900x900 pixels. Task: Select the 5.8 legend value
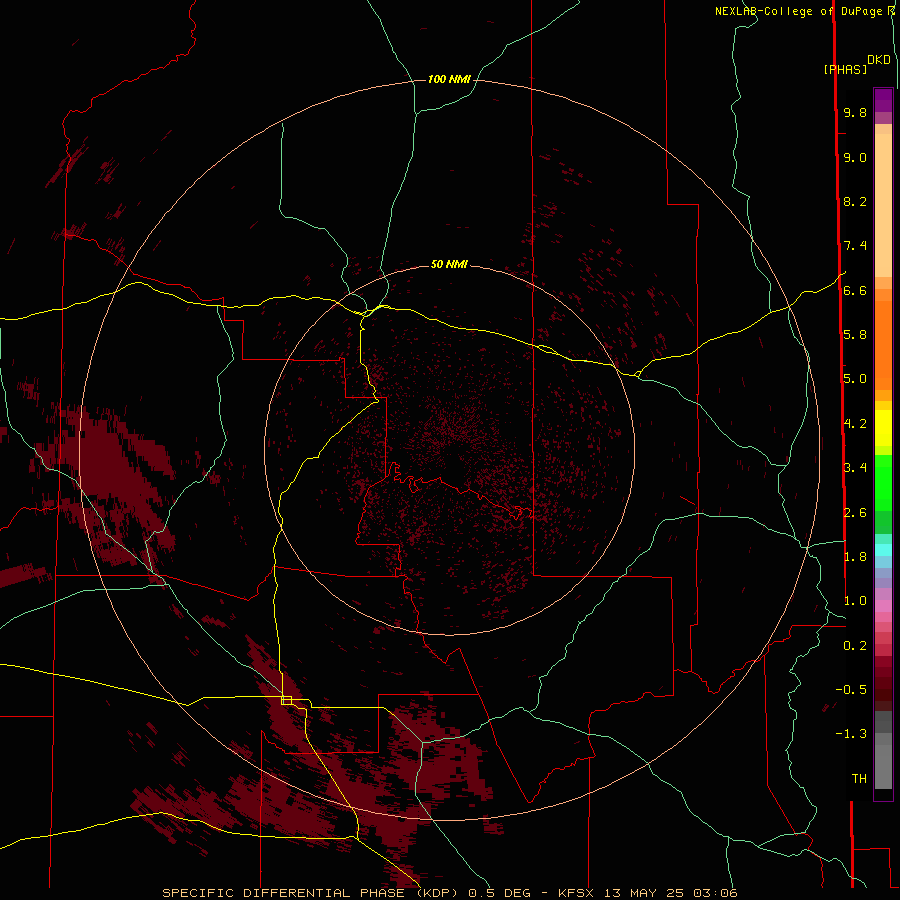tap(855, 335)
